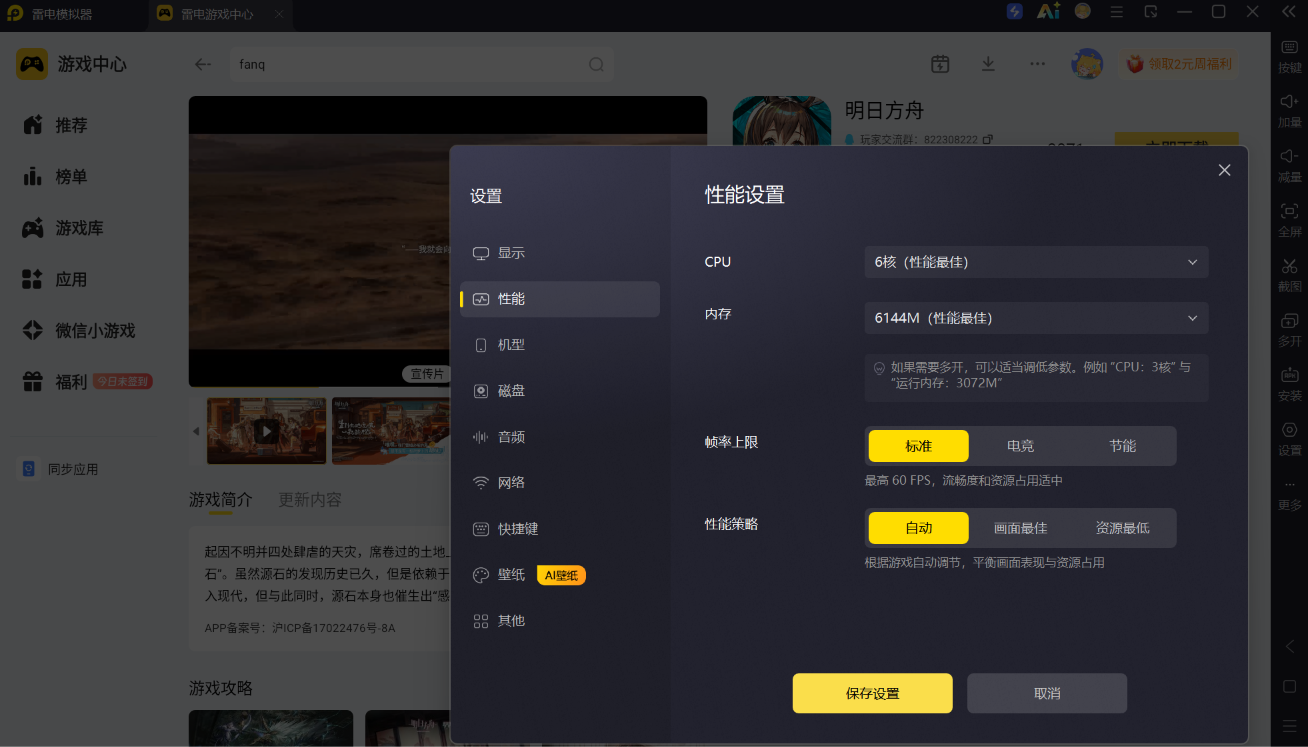Image resolution: width=1308 pixels, height=747 pixels.
Task: Open the 快捷键 settings section
Action: [x=560, y=529]
